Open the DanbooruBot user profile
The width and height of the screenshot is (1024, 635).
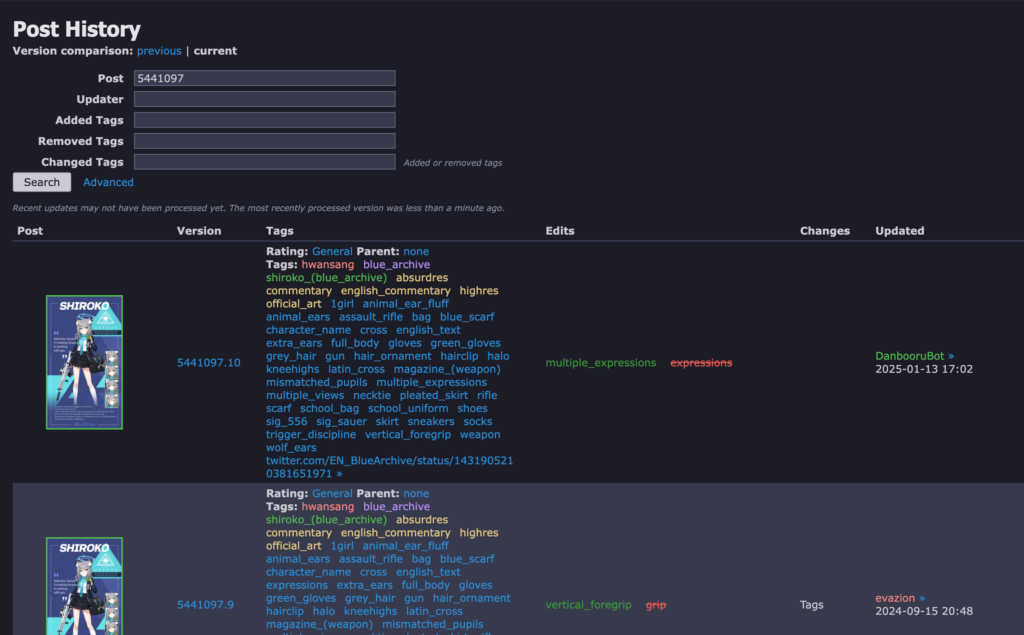pyautogui.click(x=909, y=356)
